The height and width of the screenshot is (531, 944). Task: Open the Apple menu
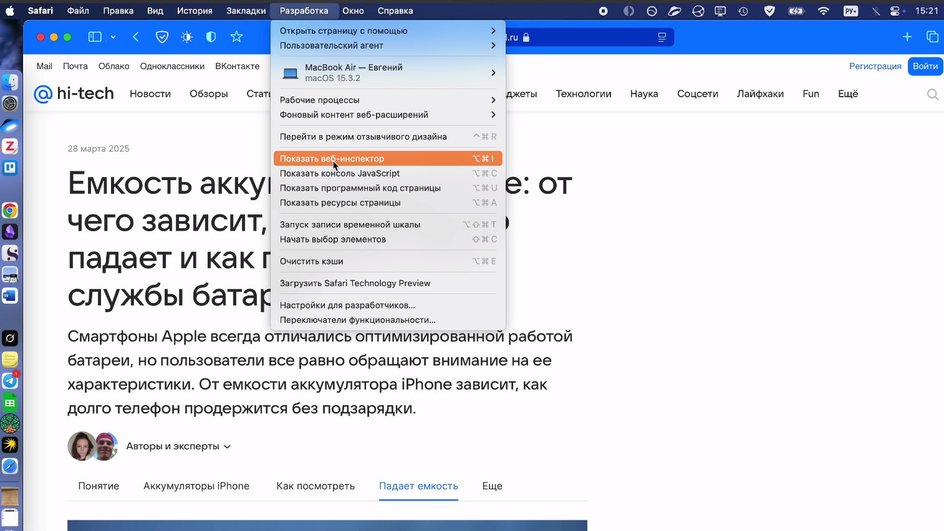tap(10, 11)
